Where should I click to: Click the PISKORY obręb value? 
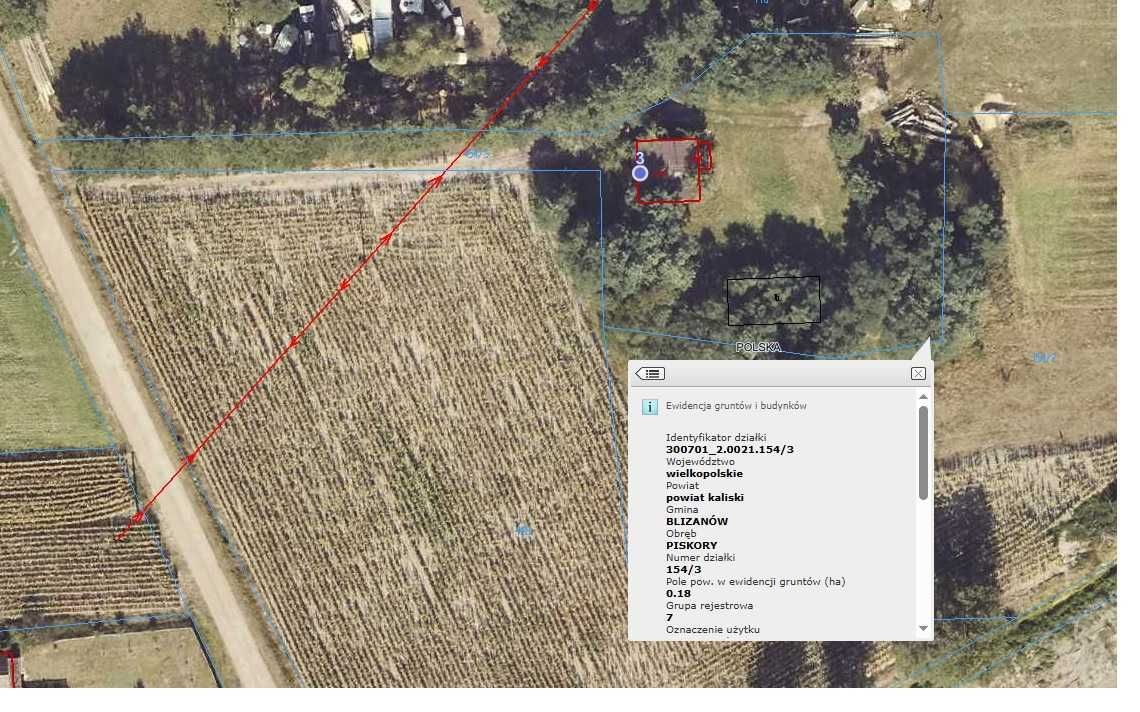click(691, 545)
